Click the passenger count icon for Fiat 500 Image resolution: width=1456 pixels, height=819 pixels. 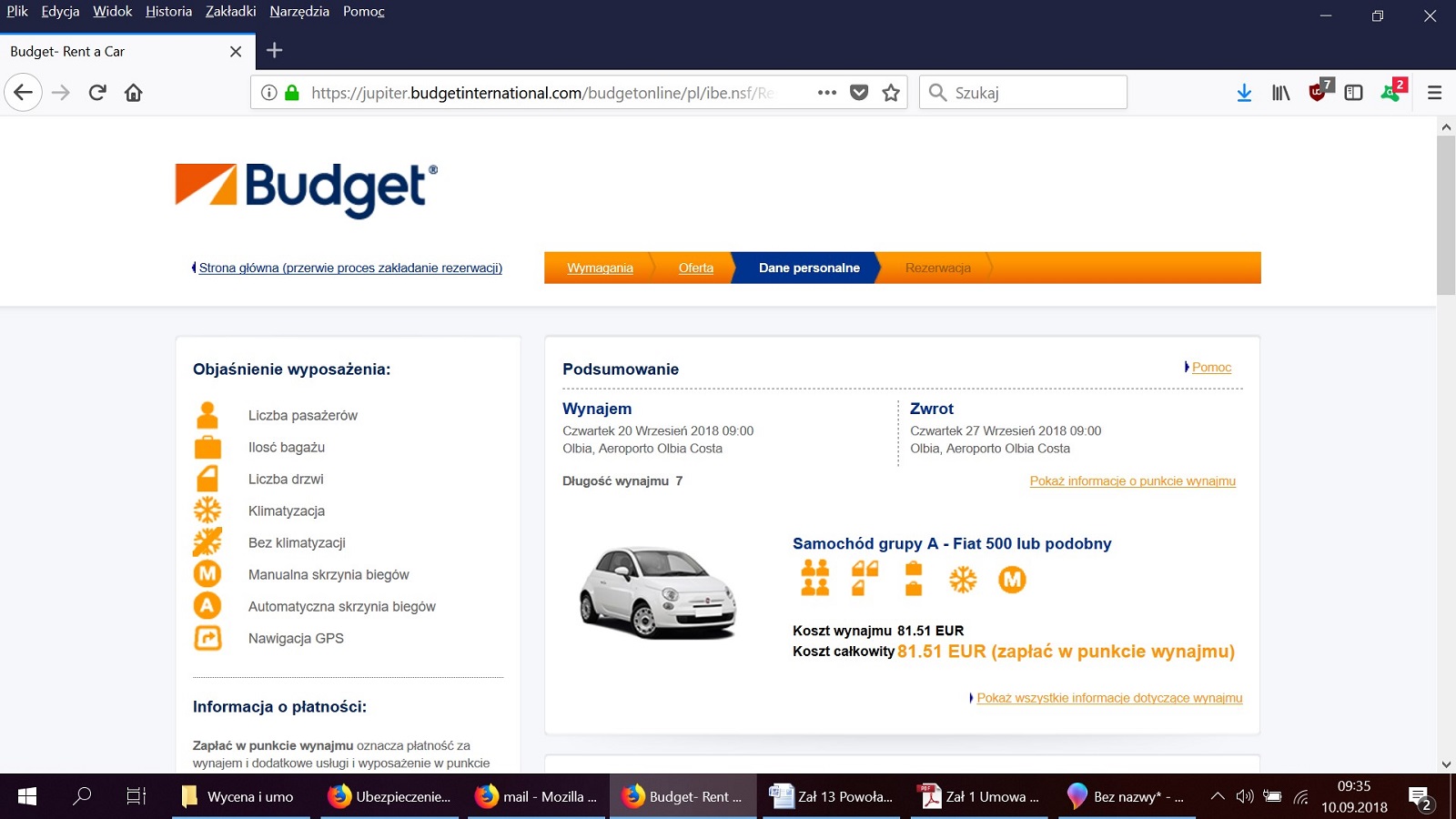pos(814,578)
